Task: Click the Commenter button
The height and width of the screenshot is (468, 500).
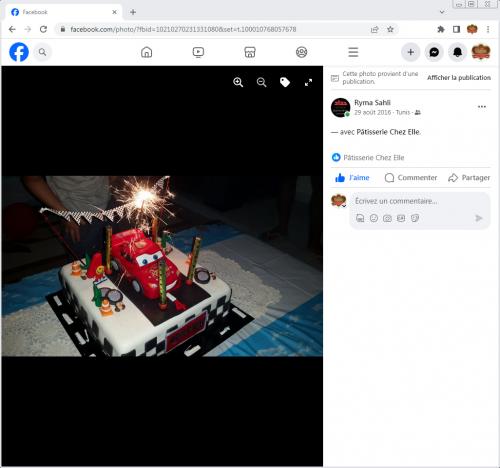Action: tap(411, 178)
